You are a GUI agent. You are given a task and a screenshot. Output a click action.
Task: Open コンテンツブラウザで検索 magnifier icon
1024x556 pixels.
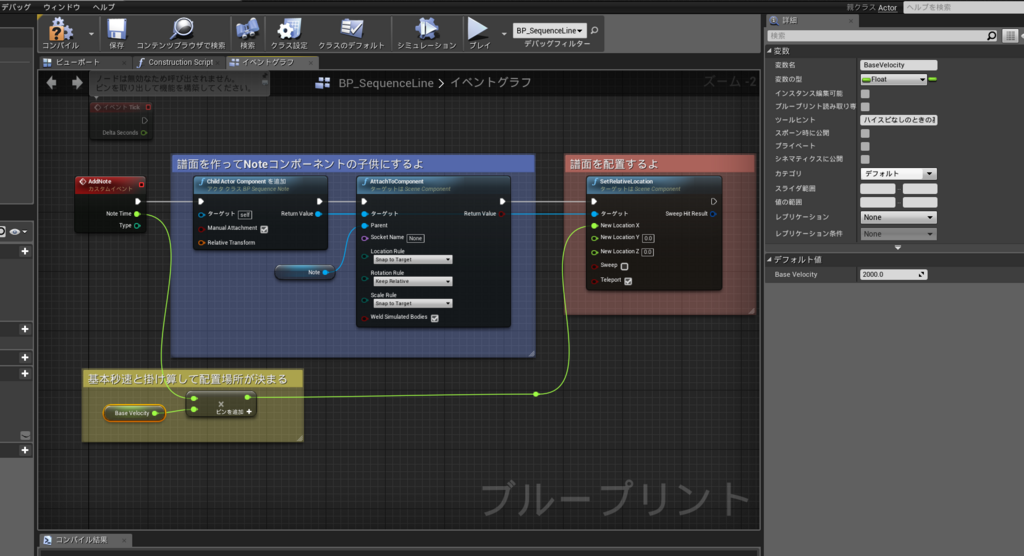[181, 29]
